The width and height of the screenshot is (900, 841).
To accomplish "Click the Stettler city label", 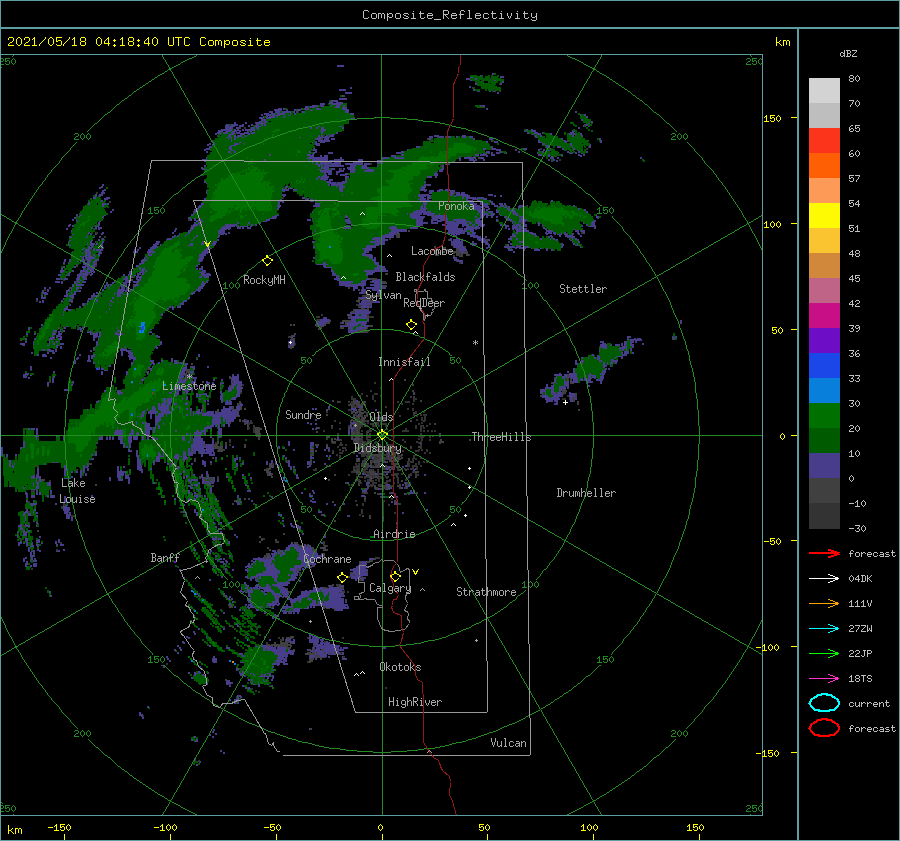I will [x=583, y=289].
